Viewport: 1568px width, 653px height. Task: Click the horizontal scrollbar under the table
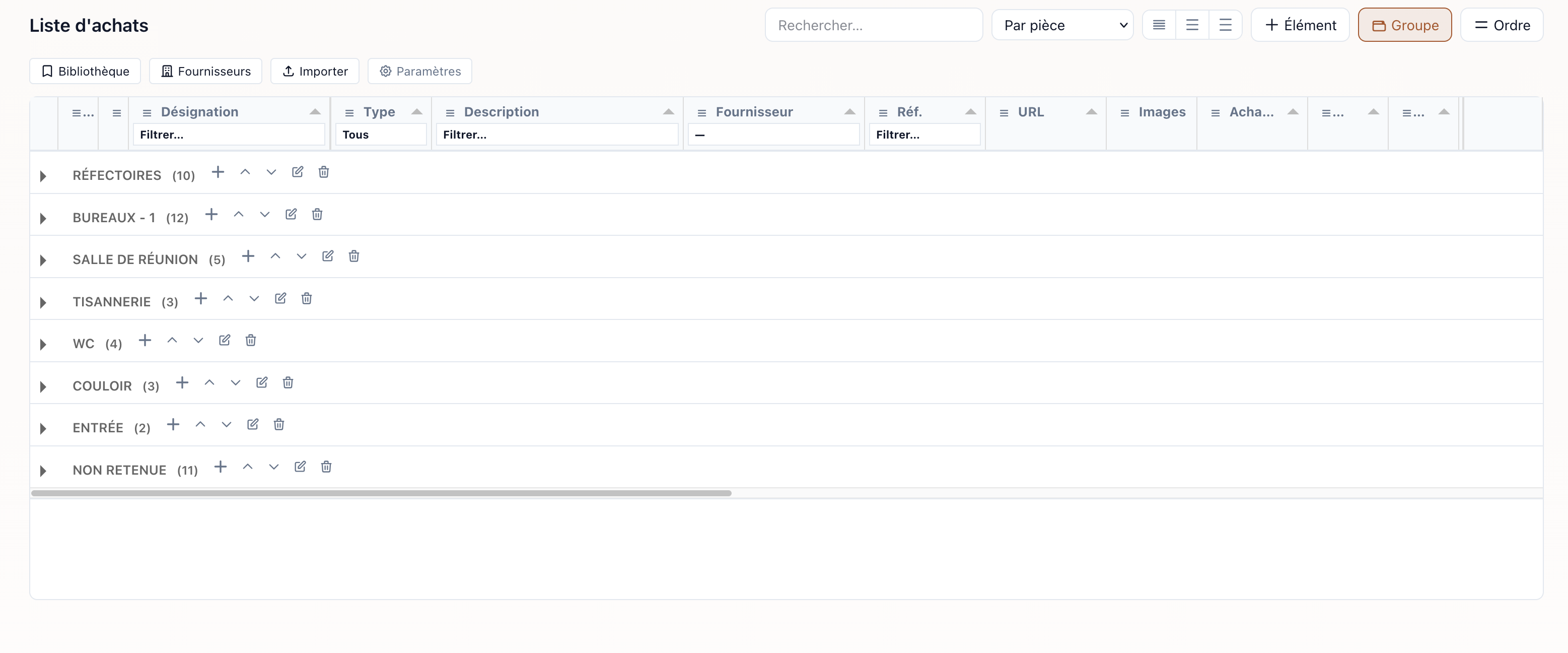tap(381, 493)
